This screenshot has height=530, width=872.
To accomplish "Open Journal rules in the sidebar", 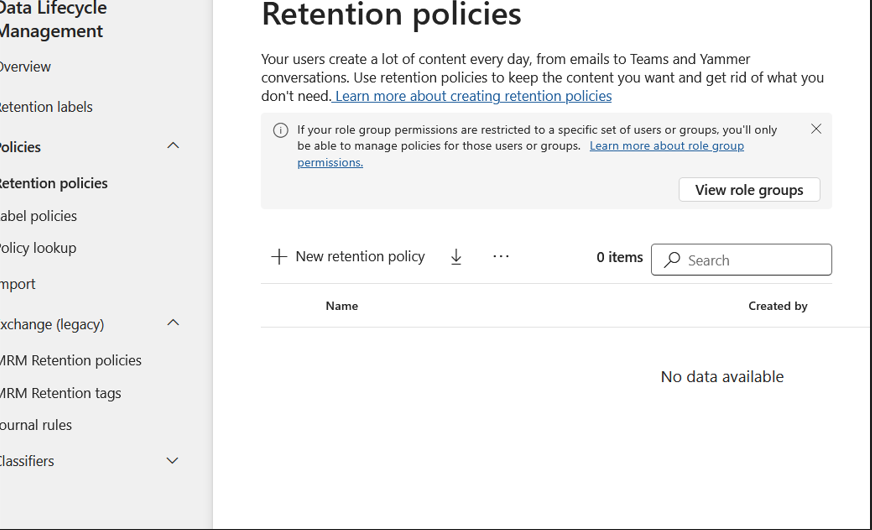I will [36, 425].
